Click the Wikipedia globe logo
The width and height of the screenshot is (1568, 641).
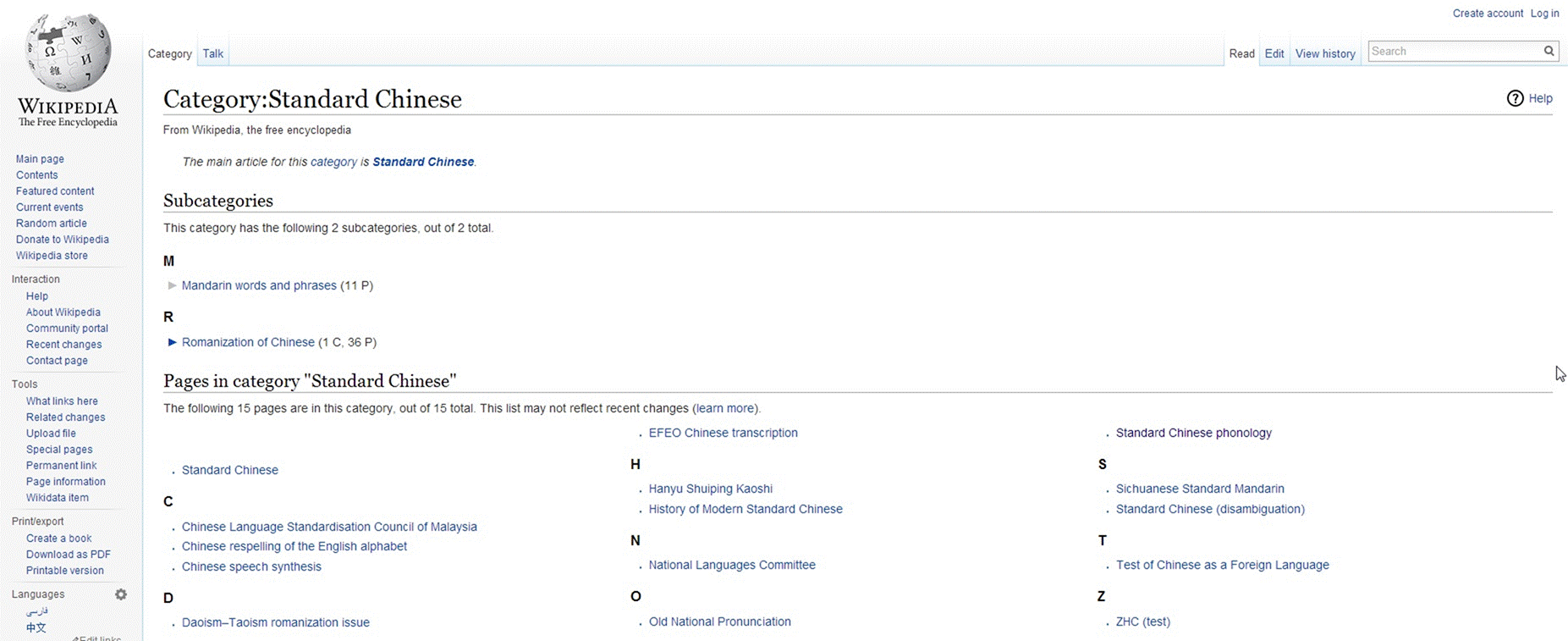(x=68, y=52)
